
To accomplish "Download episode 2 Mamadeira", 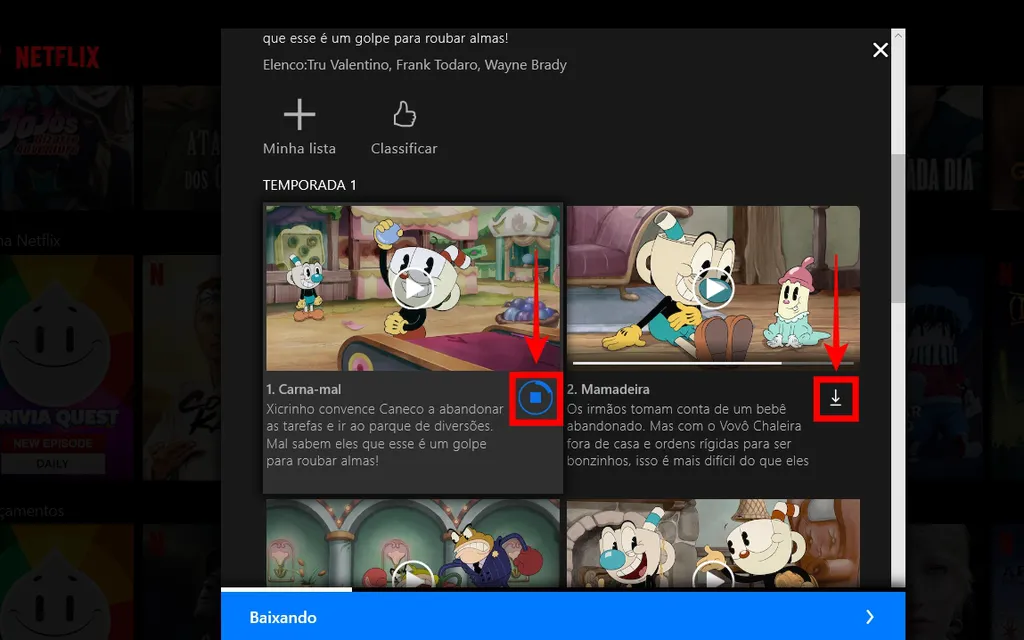I will click(x=836, y=397).
